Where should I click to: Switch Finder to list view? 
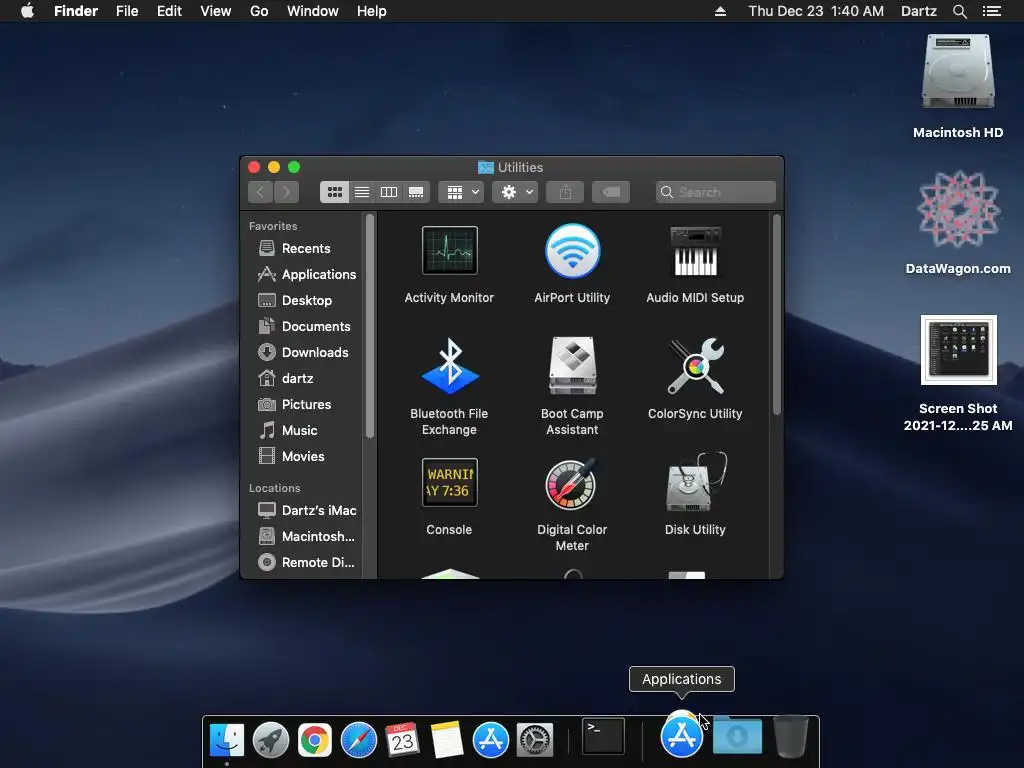[362, 192]
